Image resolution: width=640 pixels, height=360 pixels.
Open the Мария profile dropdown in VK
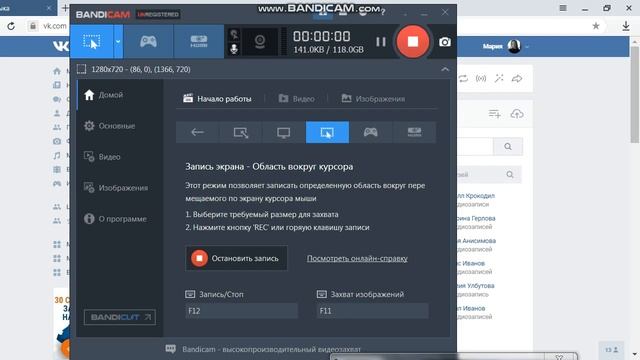click(x=506, y=47)
